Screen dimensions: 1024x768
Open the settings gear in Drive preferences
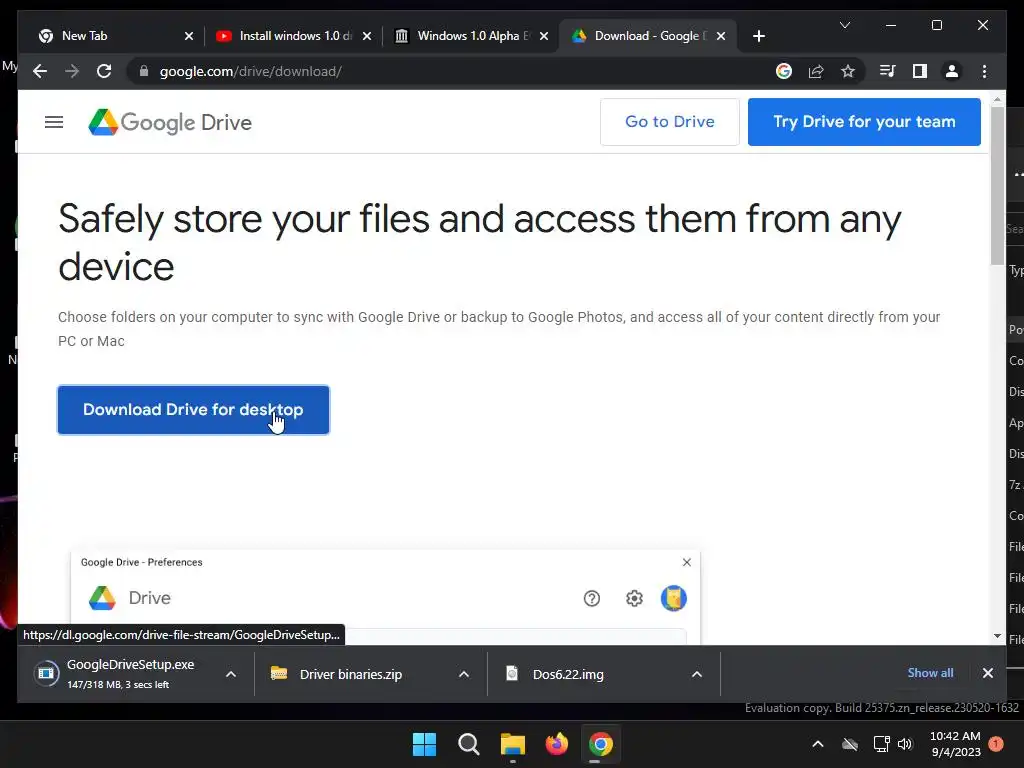point(634,598)
